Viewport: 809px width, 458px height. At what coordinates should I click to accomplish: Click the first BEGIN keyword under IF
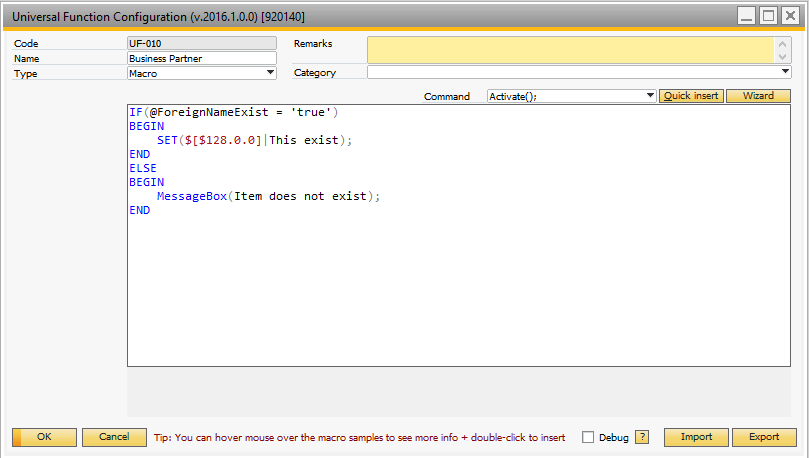point(147,126)
